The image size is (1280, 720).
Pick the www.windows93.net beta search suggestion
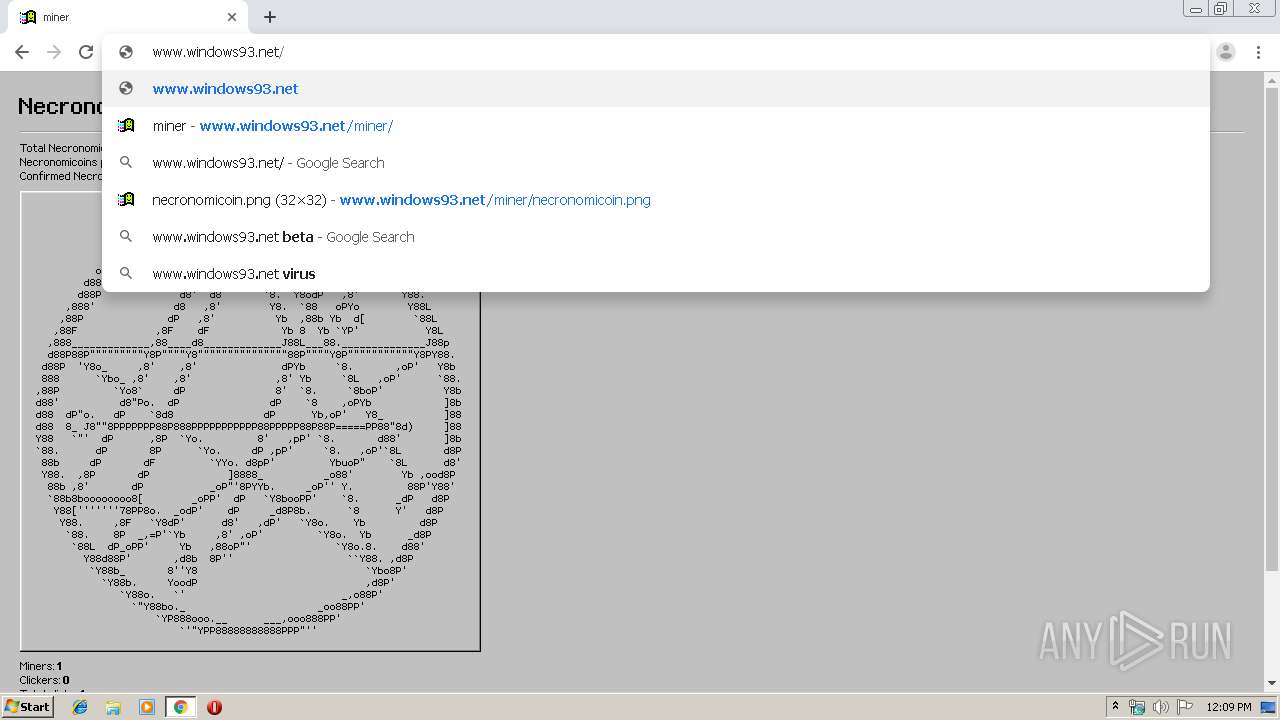[x=655, y=237]
